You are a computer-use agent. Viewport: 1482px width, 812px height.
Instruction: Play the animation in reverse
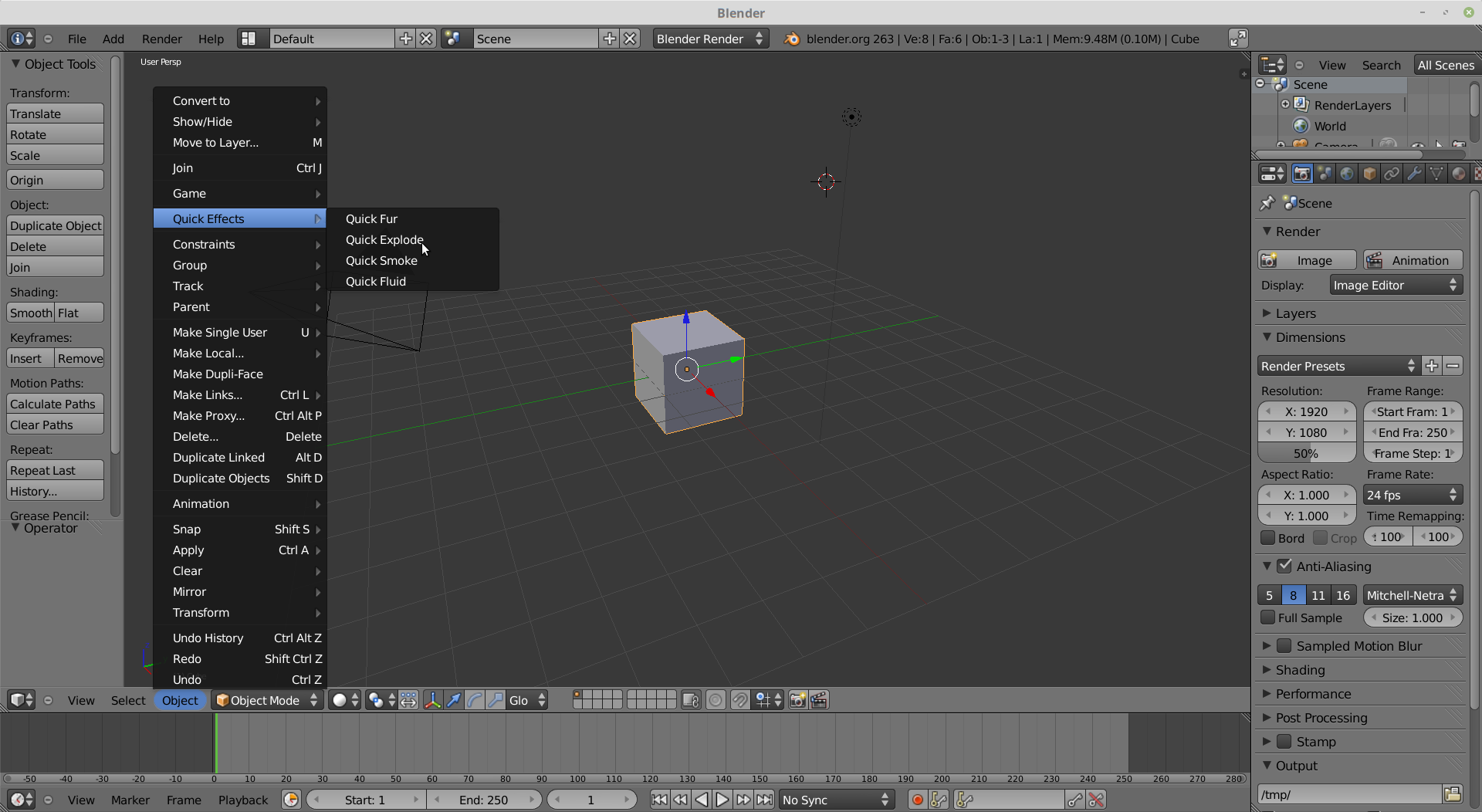coord(701,800)
